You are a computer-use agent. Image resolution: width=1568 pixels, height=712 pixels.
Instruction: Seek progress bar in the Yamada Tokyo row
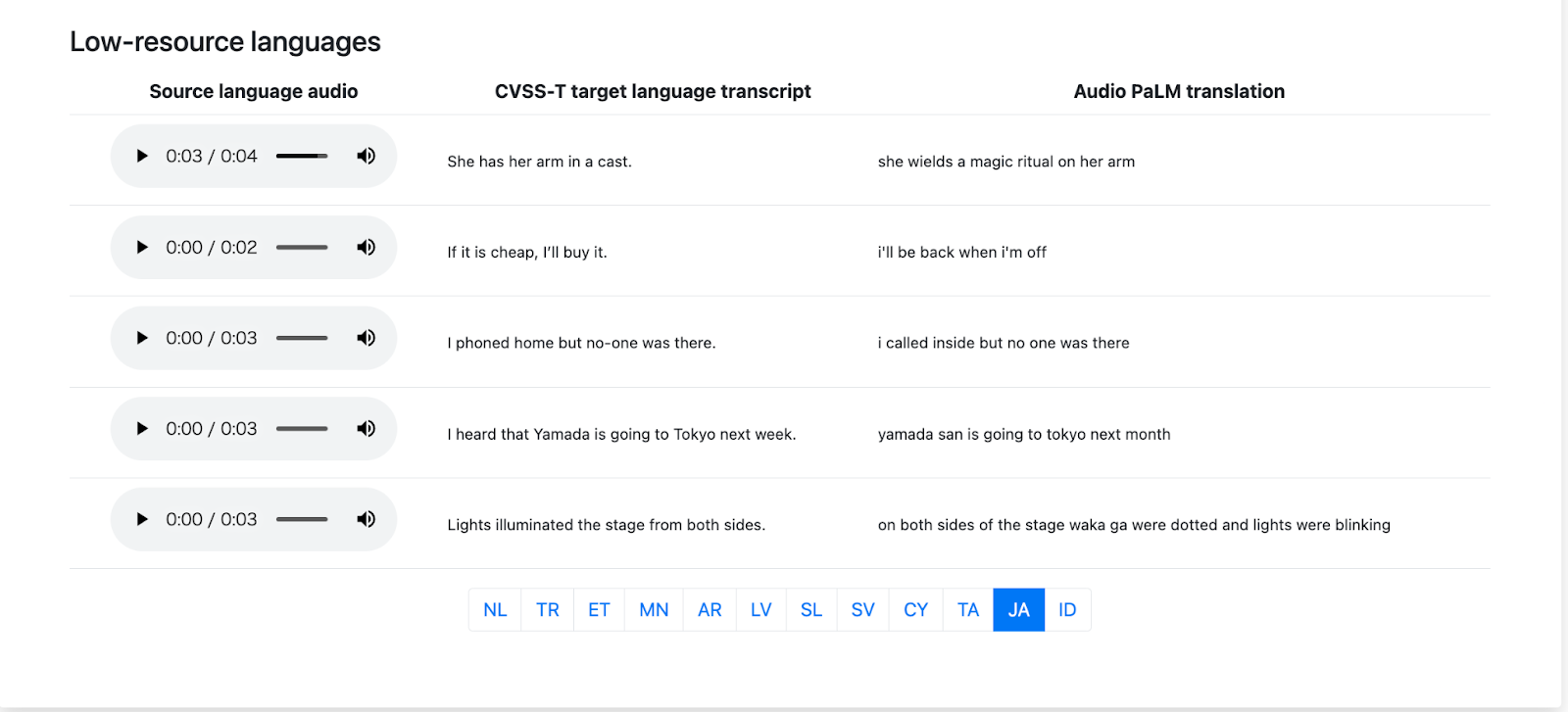point(302,428)
